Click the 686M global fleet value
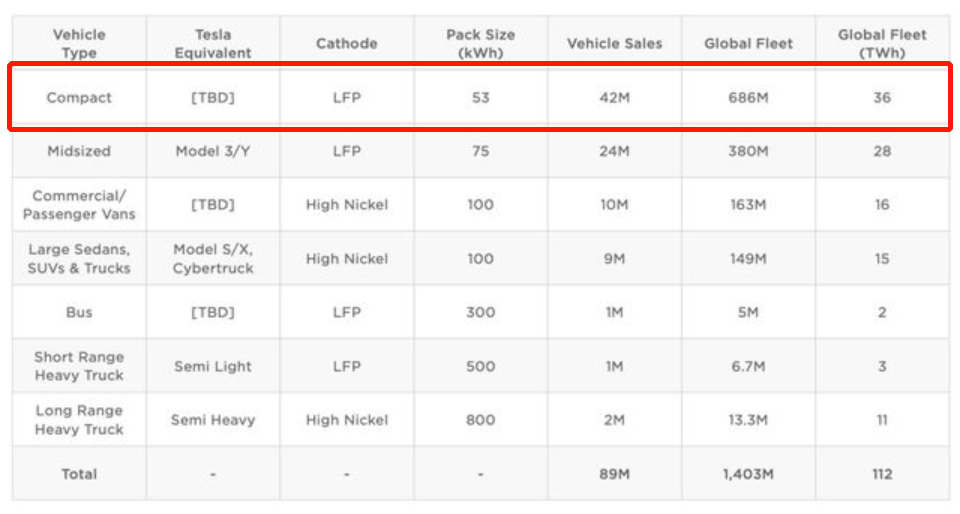 click(748, 98)
